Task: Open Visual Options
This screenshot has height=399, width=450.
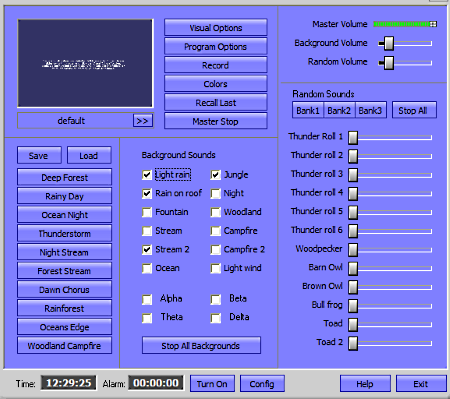Action: click(x=216, y=27)
